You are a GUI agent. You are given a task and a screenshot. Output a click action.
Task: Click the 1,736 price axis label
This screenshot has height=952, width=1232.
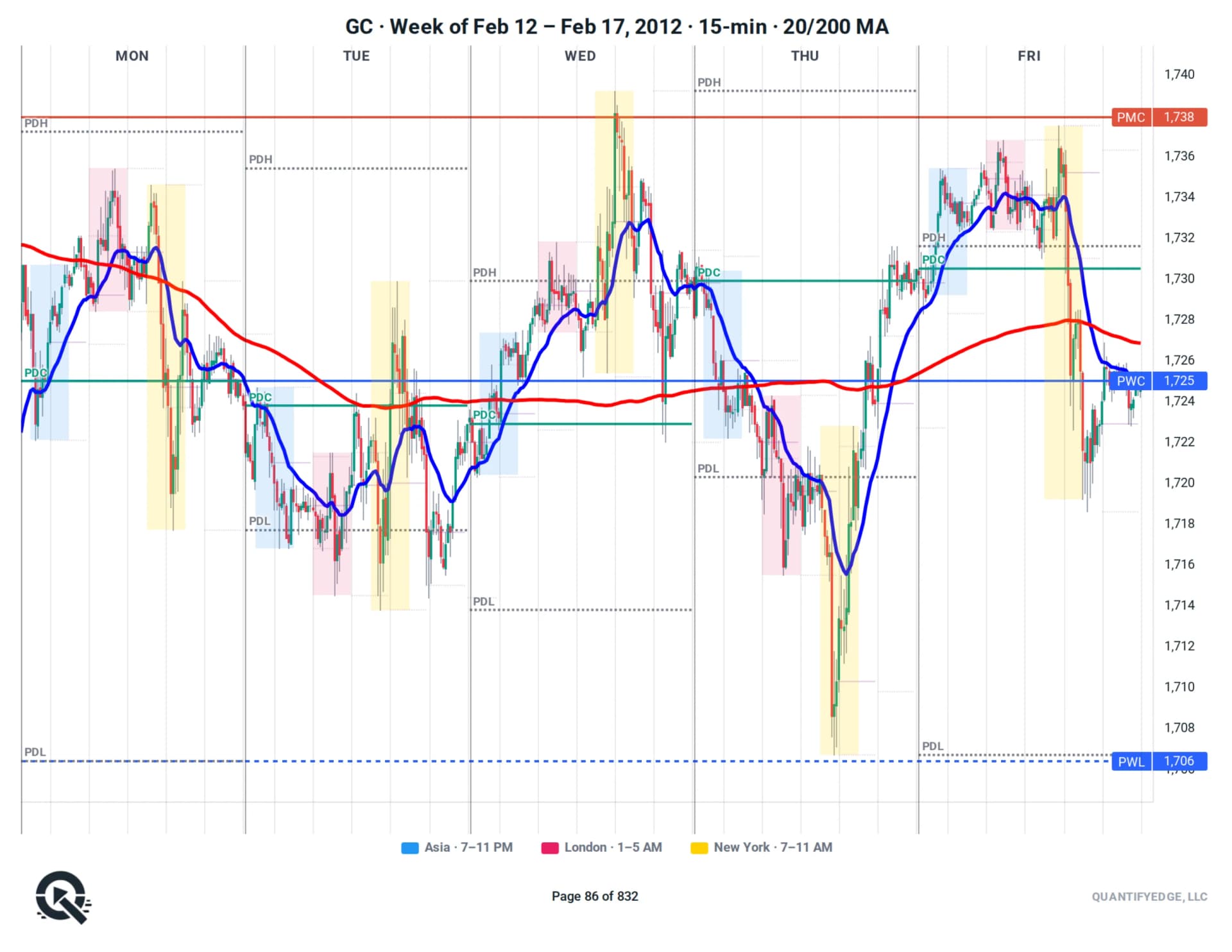tap(1179, 156)
